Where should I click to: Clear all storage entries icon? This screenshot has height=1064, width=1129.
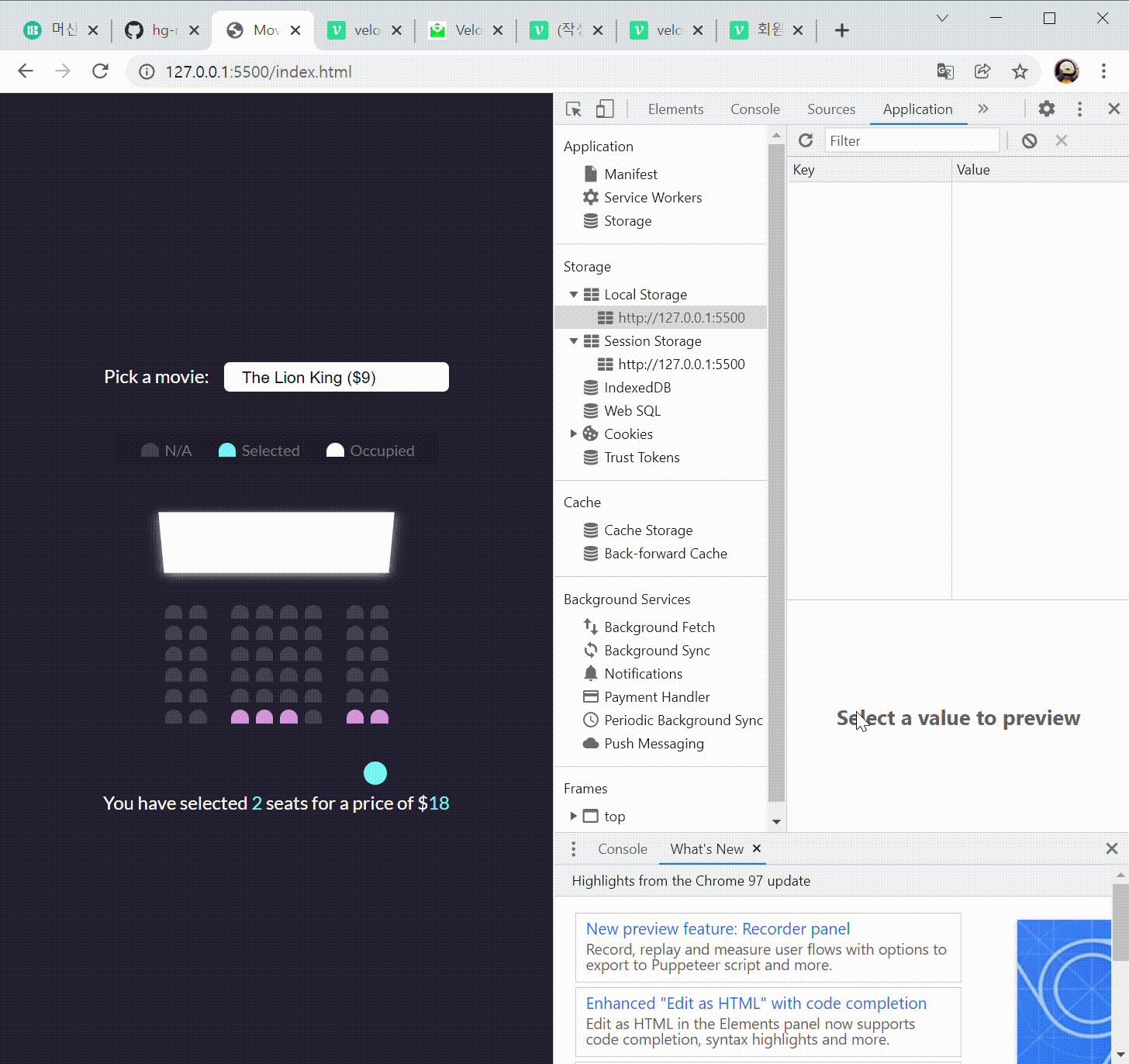1029,140
